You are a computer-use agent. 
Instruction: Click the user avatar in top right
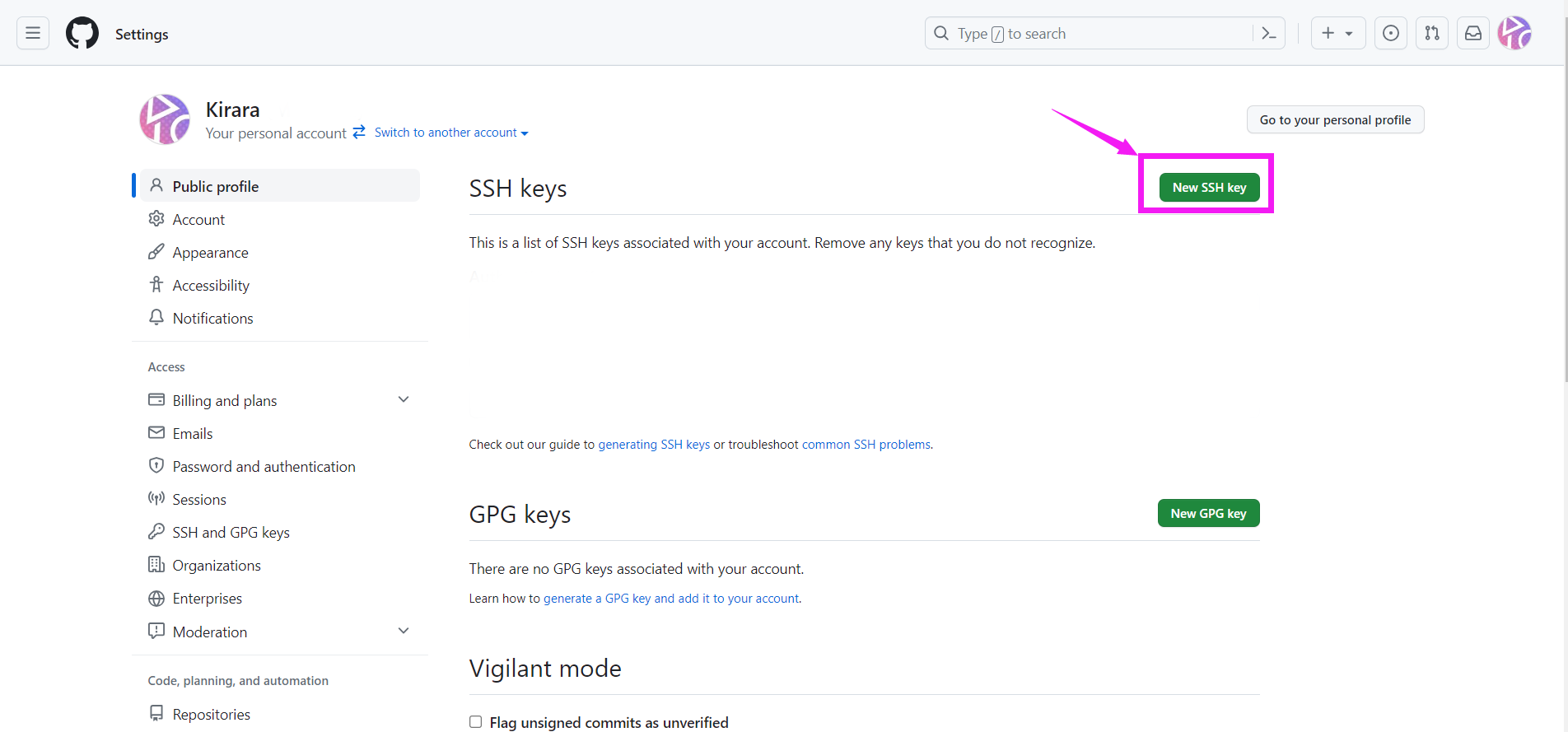click(x=1514, y=33)
